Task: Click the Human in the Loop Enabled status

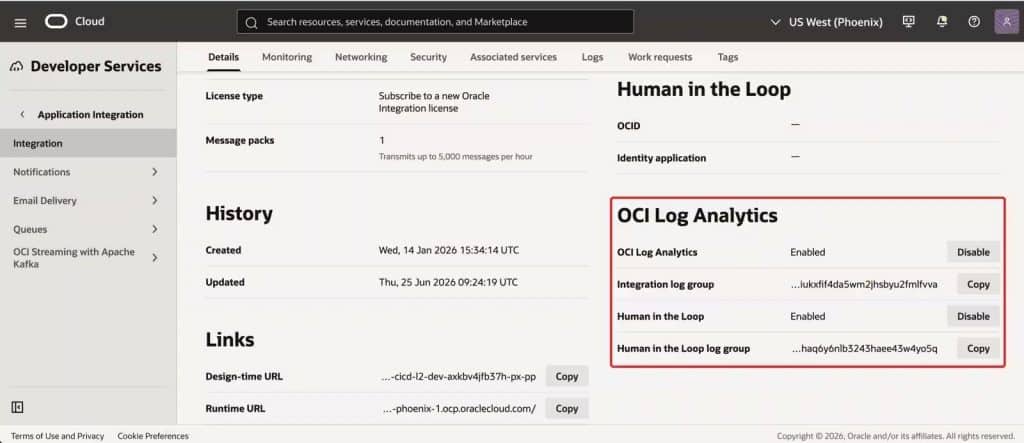Action: coord(808,316)
